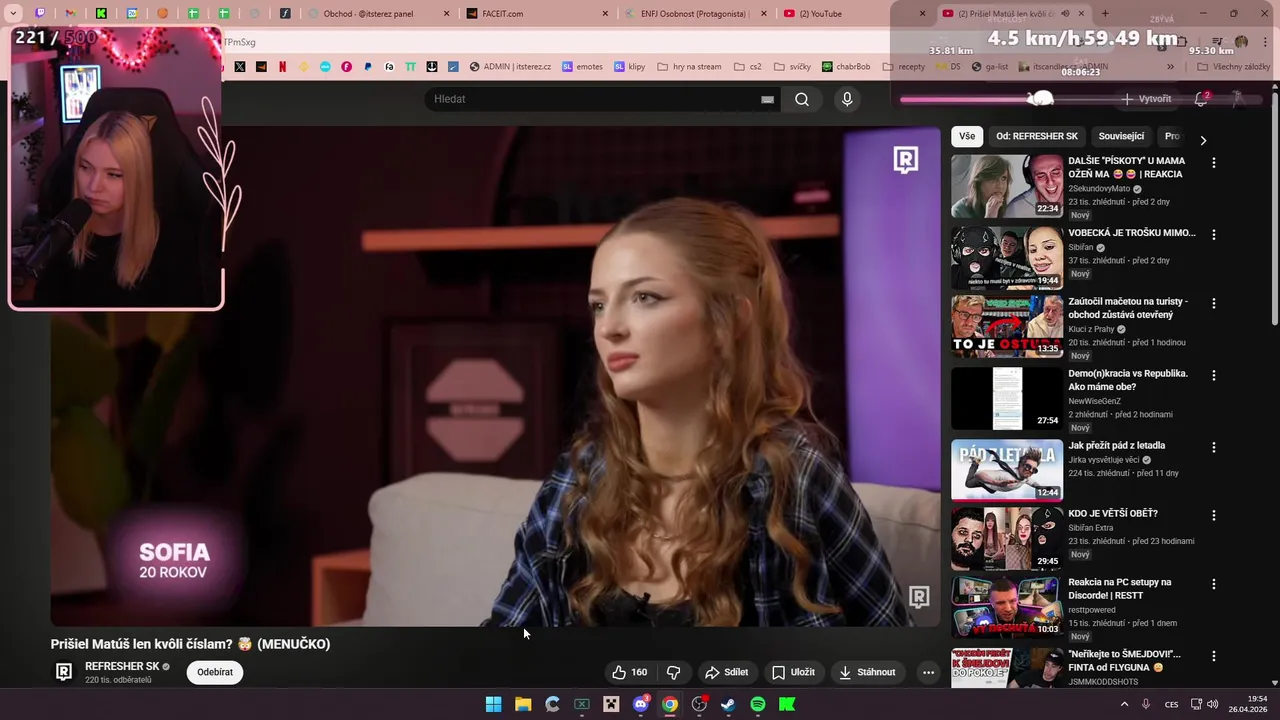Click the Sdílet share button
Screen dimensions: 1280x720
[726, 672]
